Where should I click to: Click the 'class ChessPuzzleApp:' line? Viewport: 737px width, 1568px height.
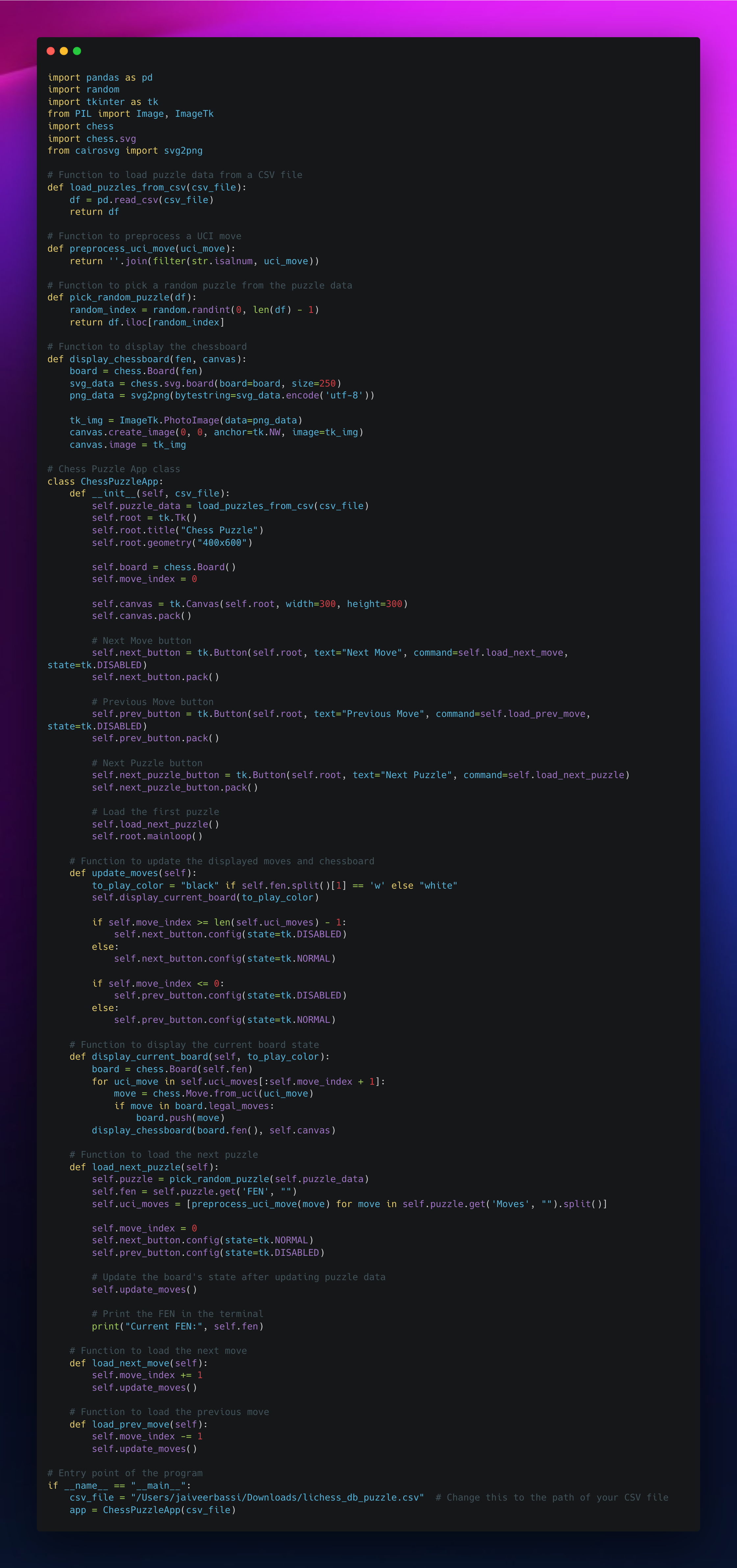point(105,481)
